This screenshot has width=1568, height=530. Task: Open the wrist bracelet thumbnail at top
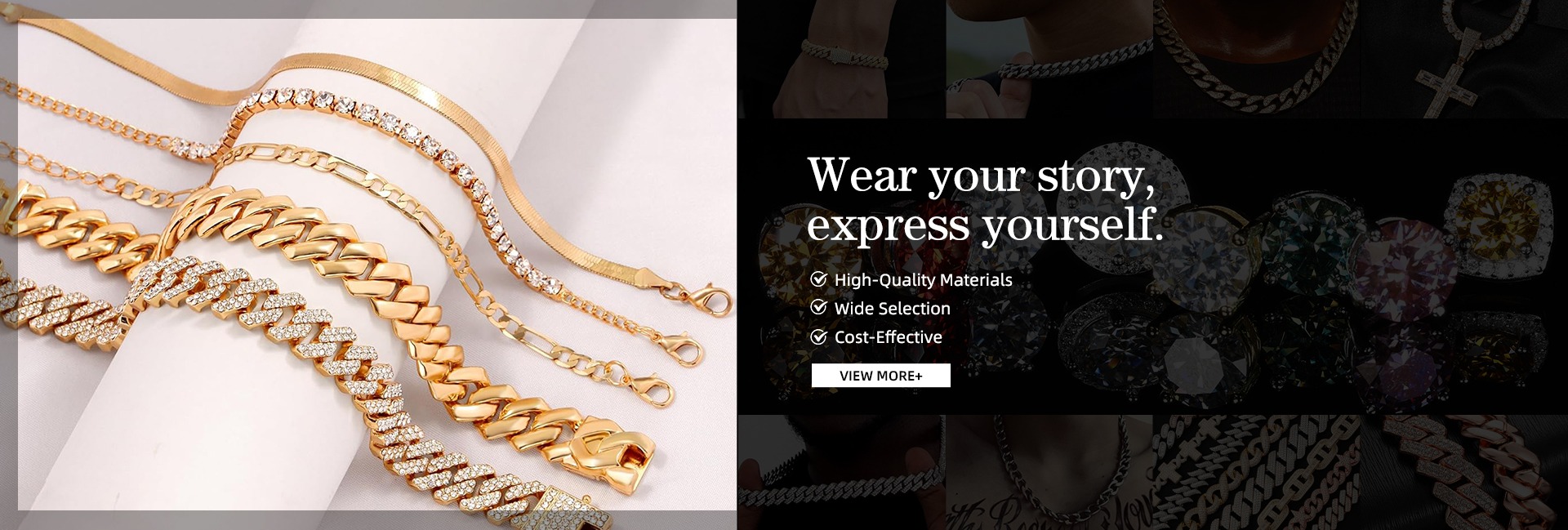841,59
